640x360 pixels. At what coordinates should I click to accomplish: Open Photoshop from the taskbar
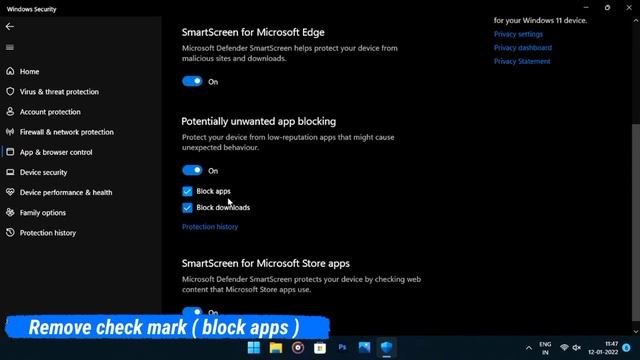click(x=342, y=348)
